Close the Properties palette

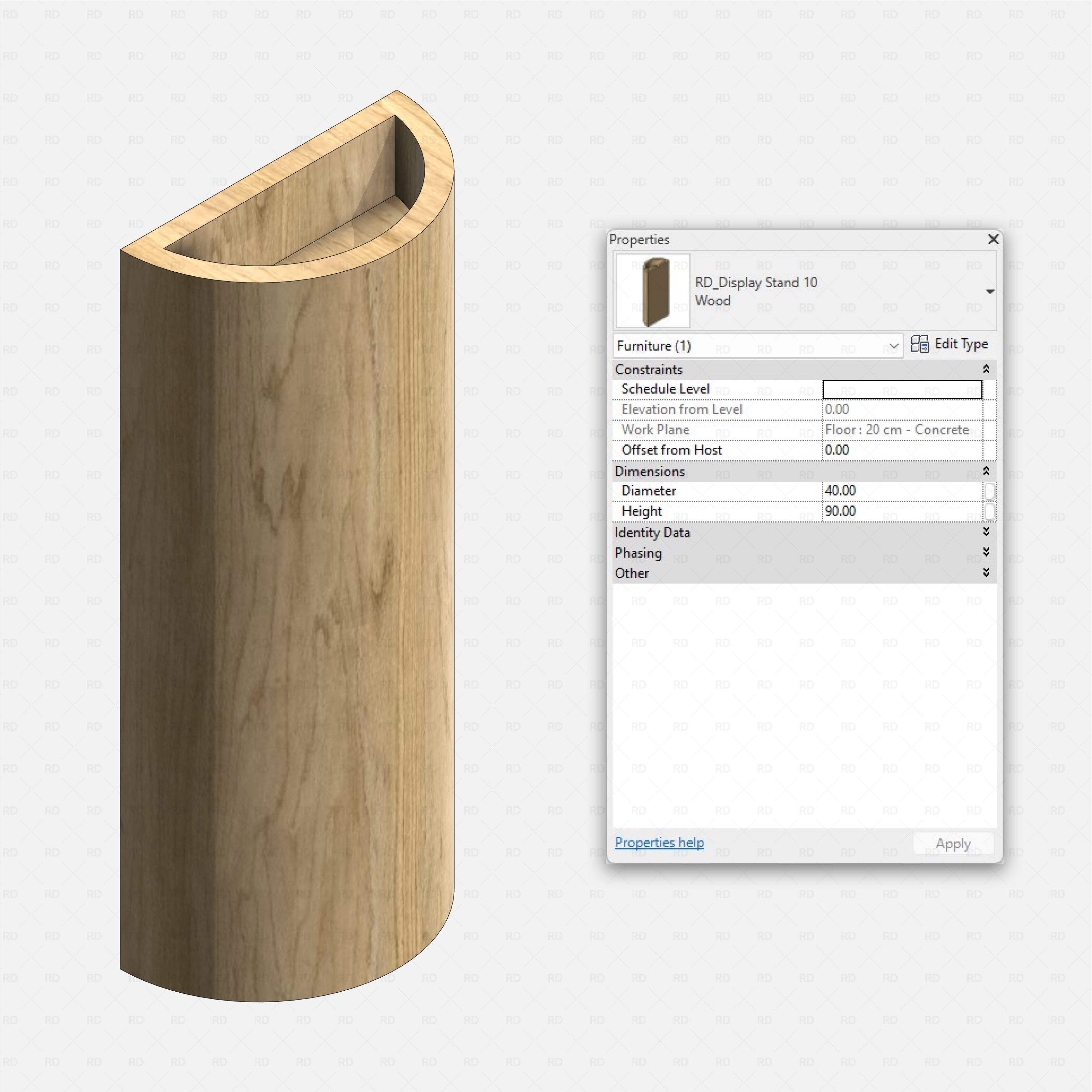click(x=993, y=240)
